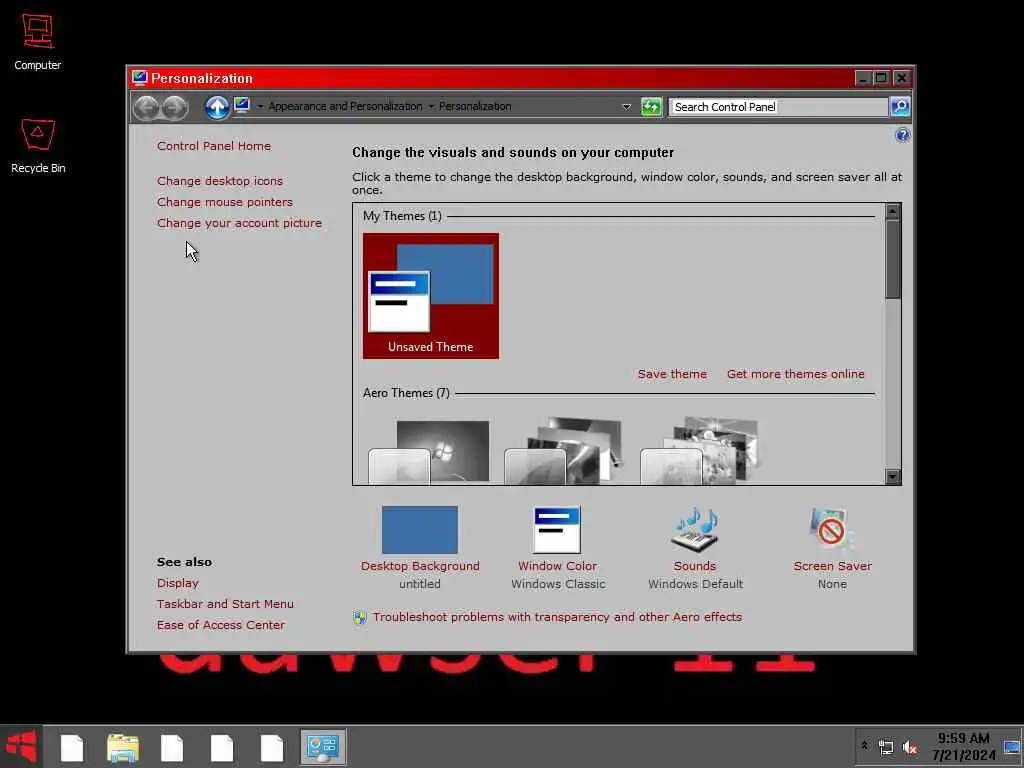Click the Screen Saver label text
The height and width of the screenshot is (768, 1024).
coord(832,566)
